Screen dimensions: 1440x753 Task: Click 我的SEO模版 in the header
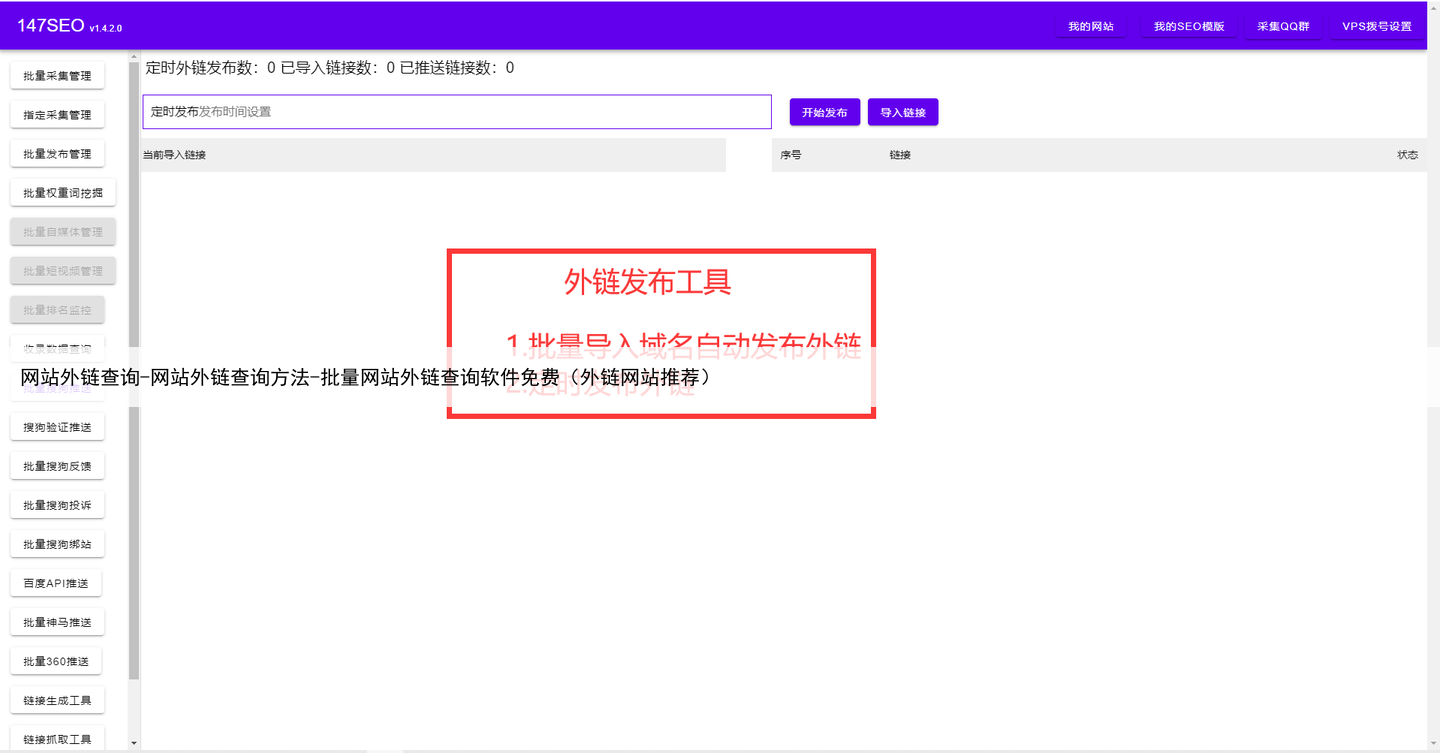coord(1188,27)
